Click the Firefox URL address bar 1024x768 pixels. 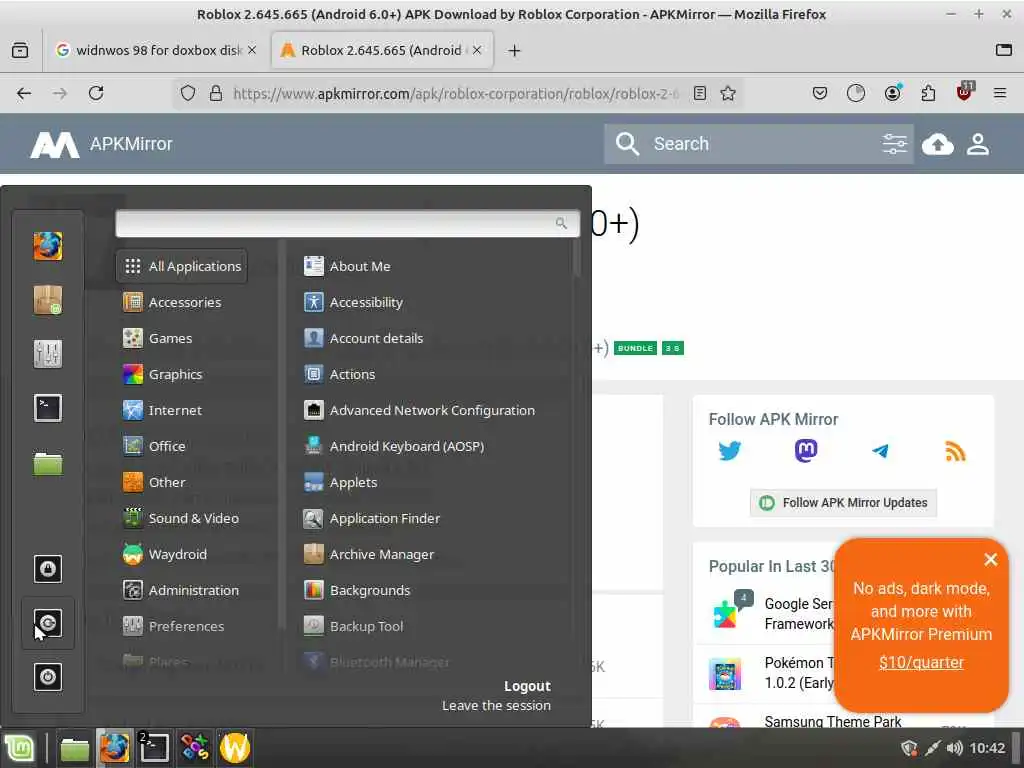point(455,93)
